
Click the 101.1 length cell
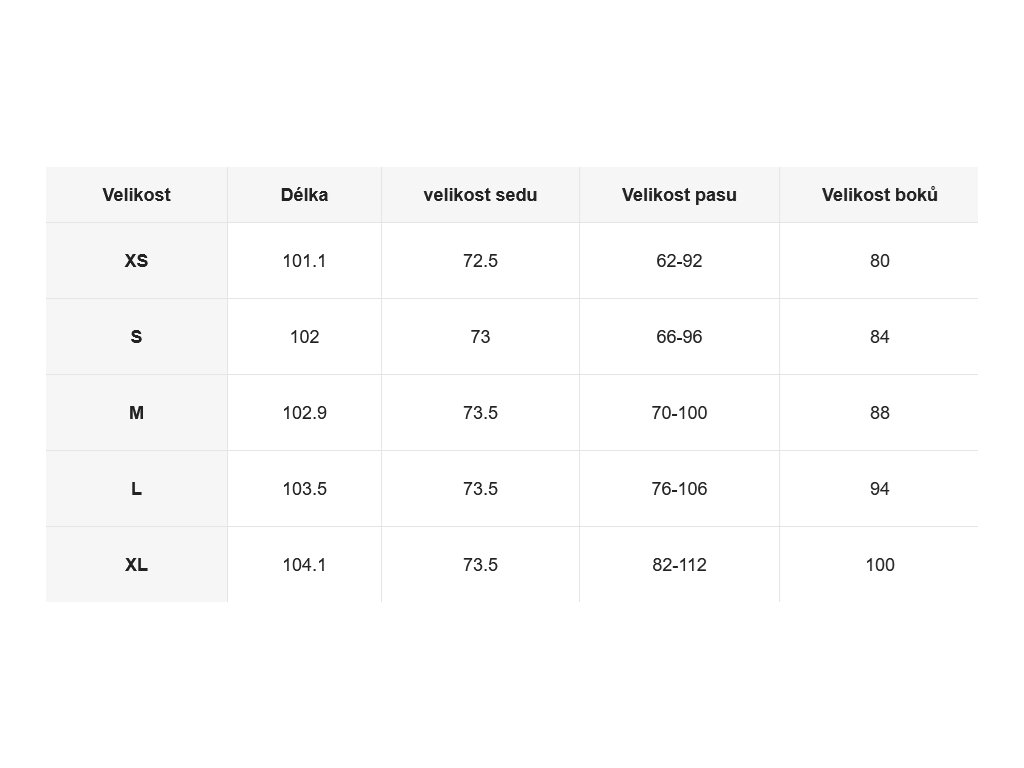tap(304, 261)
